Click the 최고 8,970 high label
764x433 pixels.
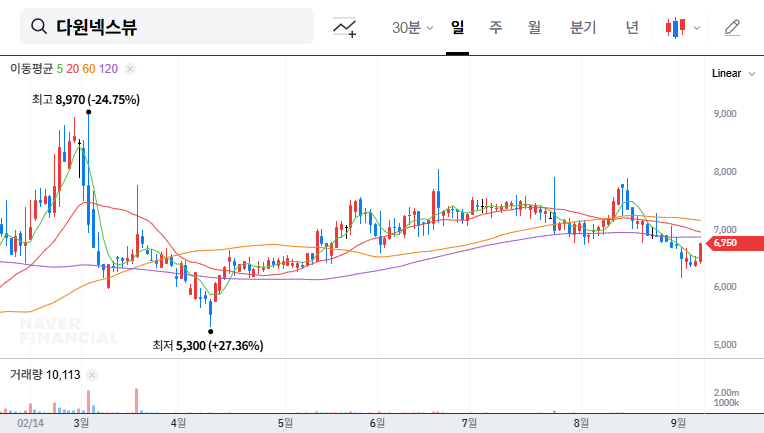tap(86, 100)
